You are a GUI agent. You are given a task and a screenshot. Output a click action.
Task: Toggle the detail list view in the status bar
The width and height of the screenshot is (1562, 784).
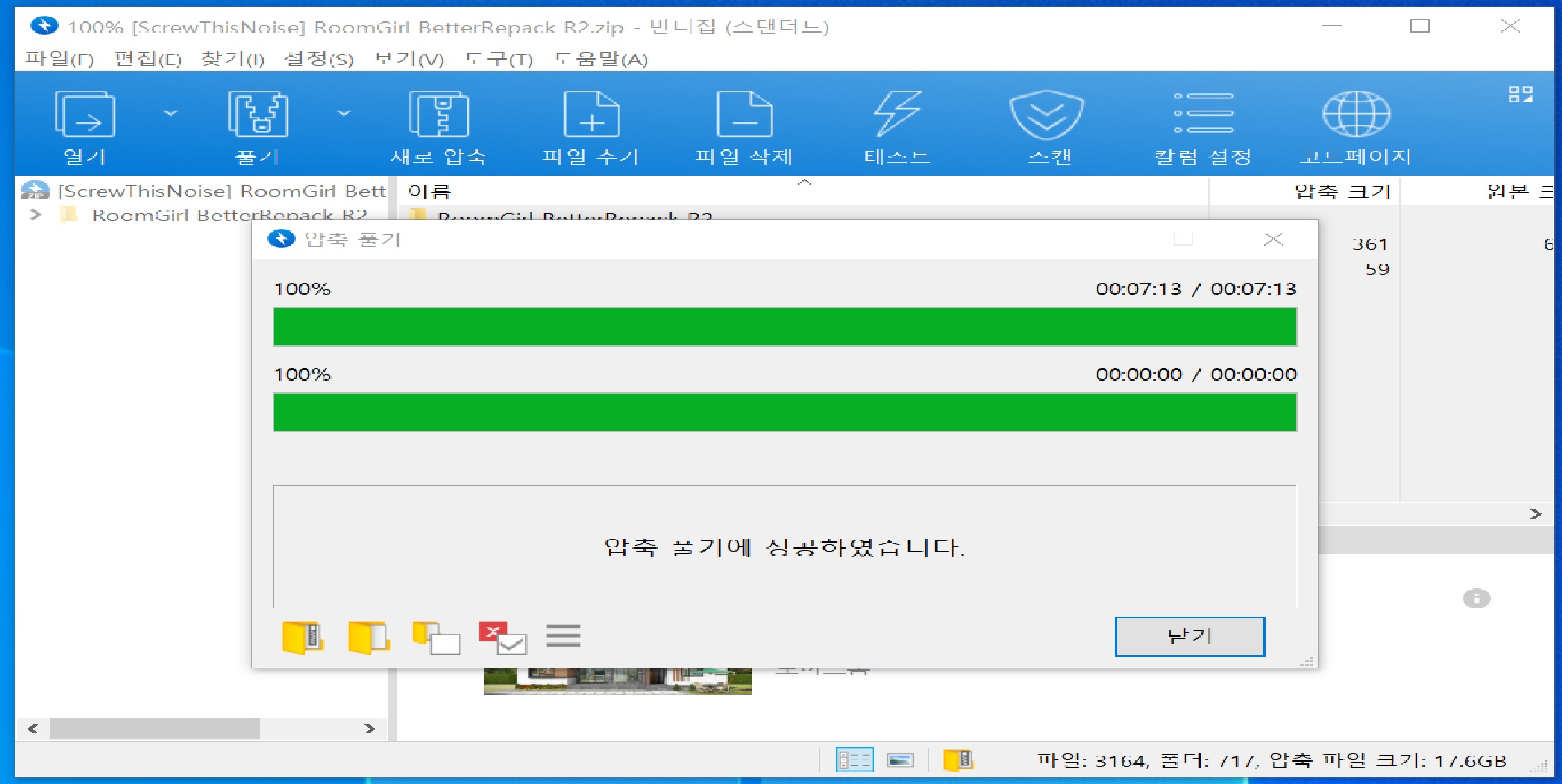pos(854,760)
